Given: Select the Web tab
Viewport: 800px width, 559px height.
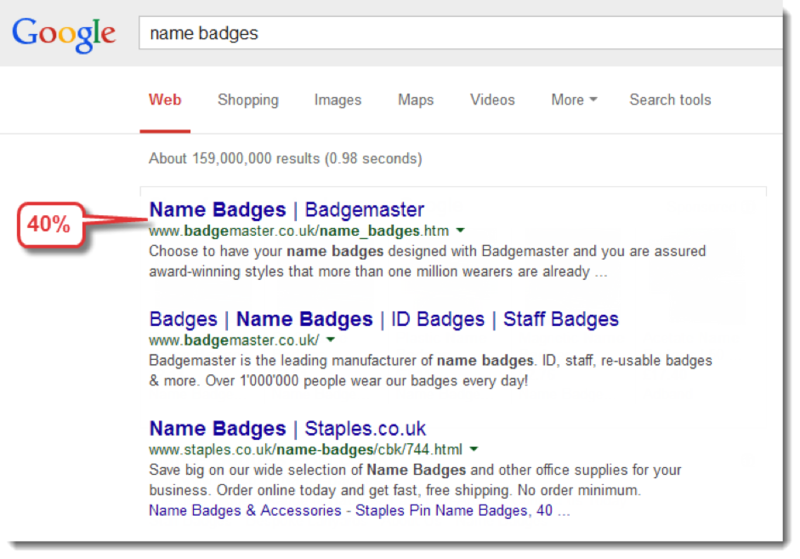Looking at the screenshot, I should (x=165, y=100).
